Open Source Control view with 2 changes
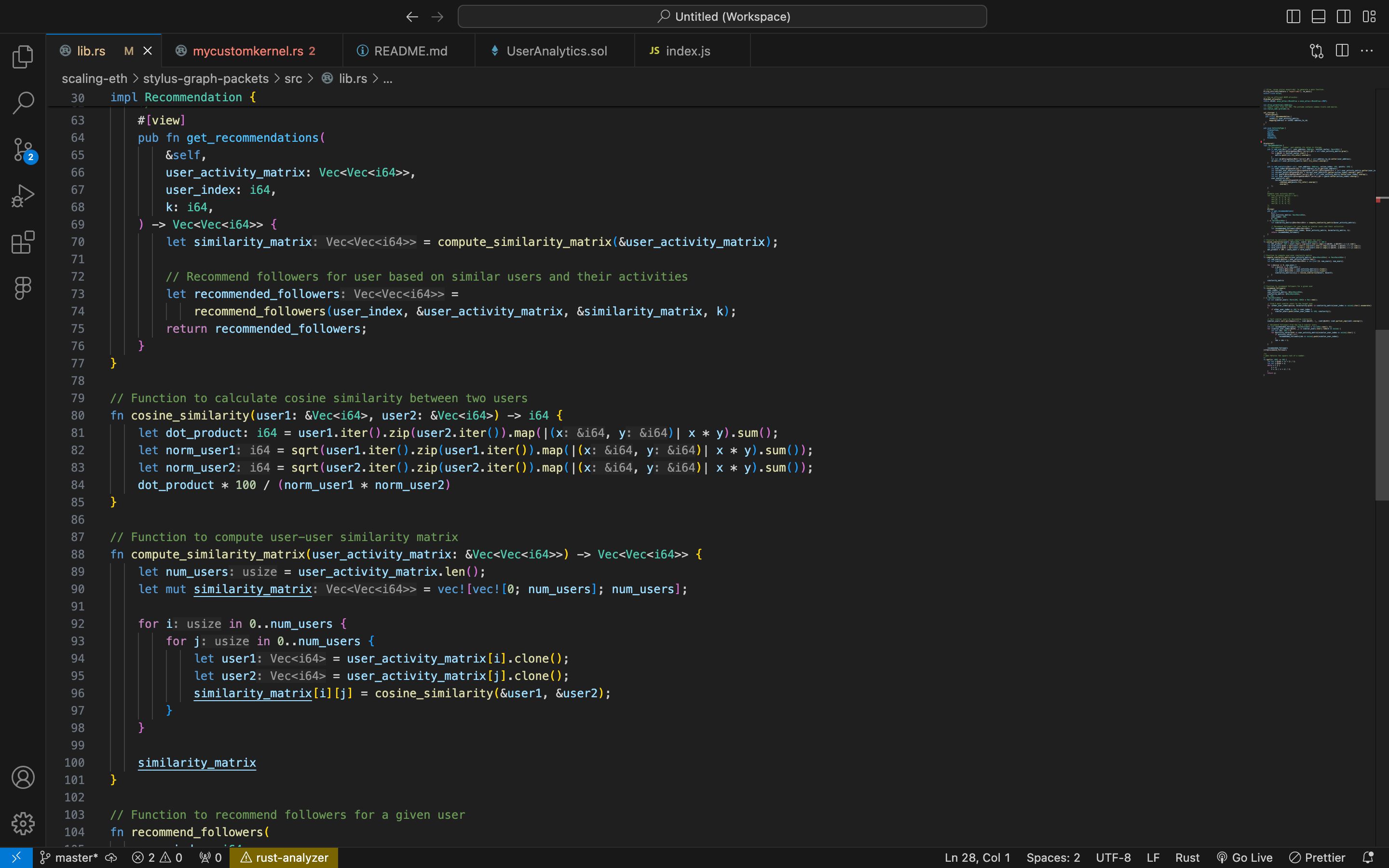 [x=23, y=150]
